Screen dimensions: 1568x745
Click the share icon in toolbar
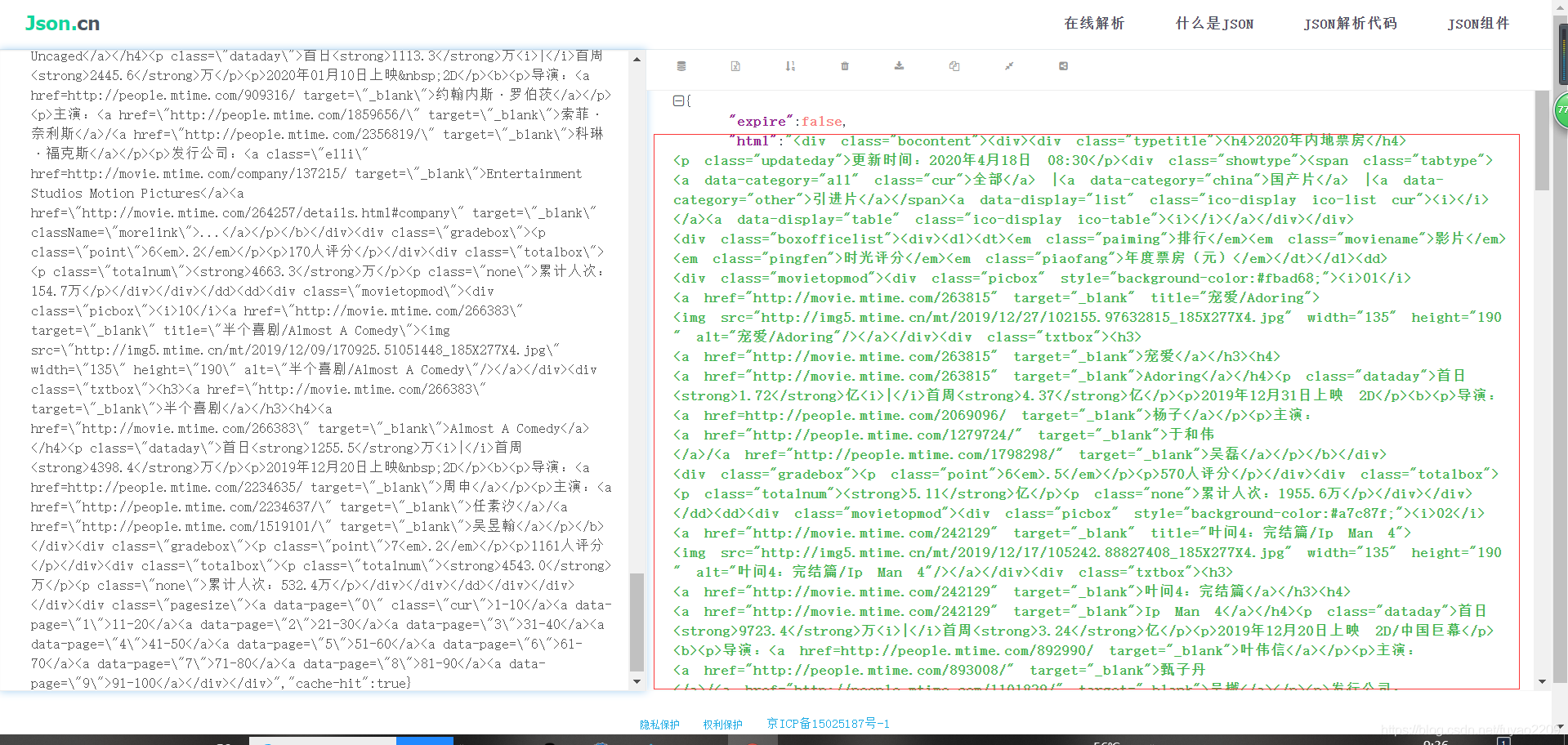click(x=1063, y=66)
